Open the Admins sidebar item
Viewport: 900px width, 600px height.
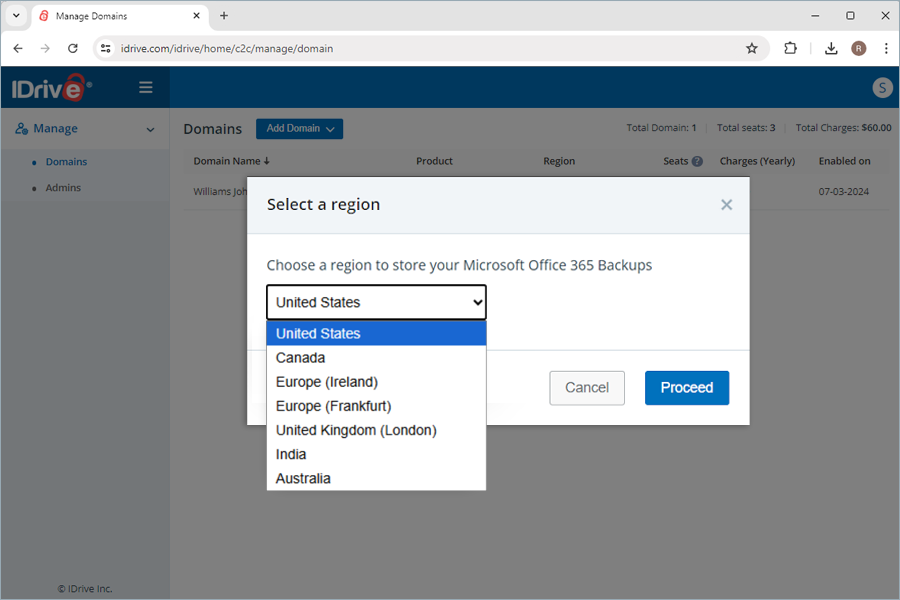tap(63, 188)
